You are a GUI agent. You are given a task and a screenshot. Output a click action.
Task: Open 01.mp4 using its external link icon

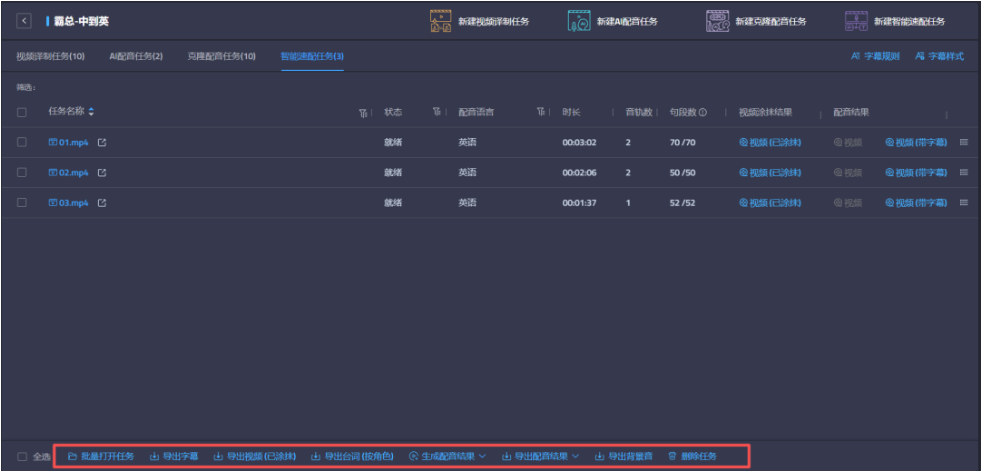[x=102, y=143]
